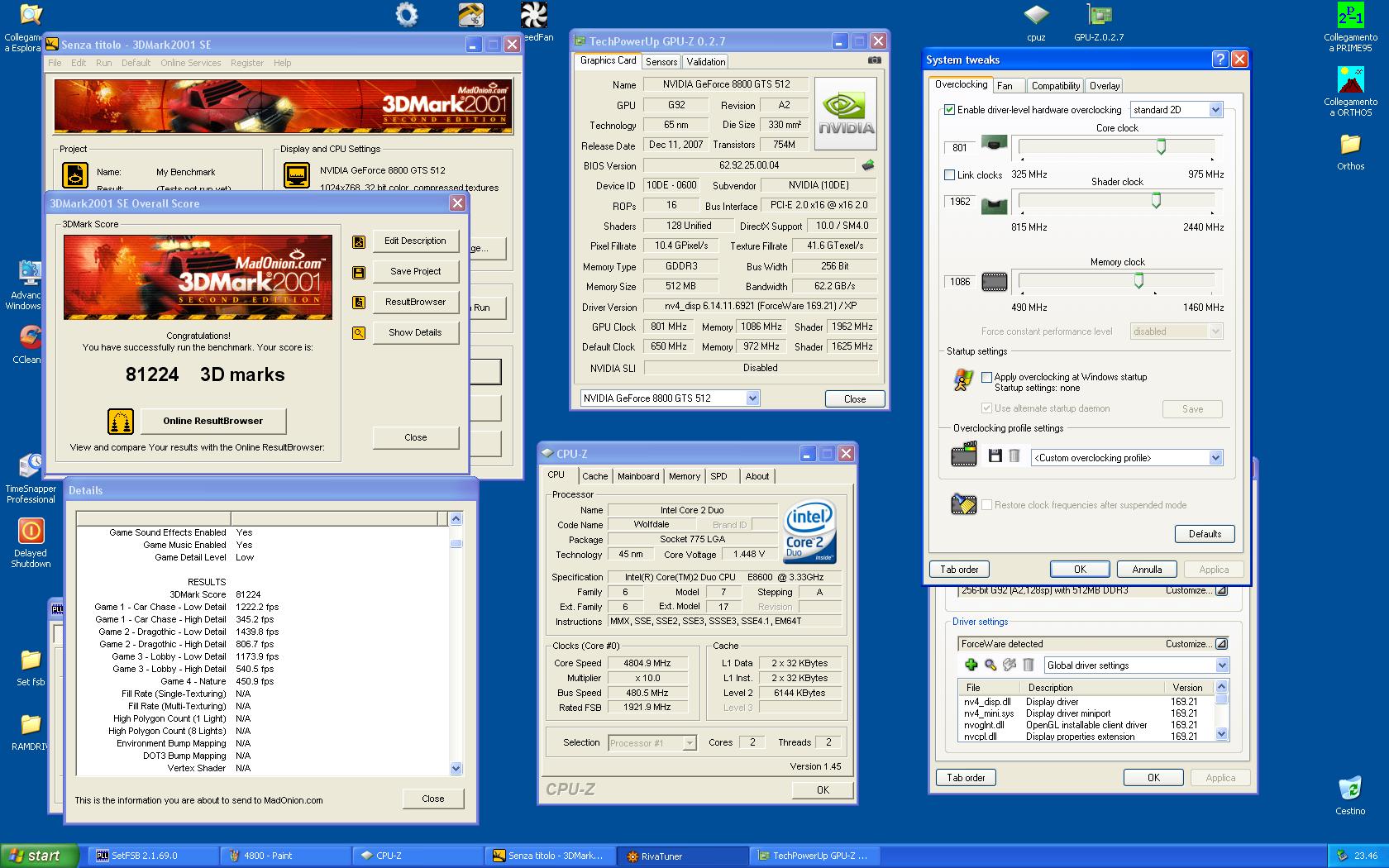Image resolution: width=1389 pixels, height=868 pixels.
Task: Click trash icon in Driver settings toolbar
Action: tap(1029, 665)
